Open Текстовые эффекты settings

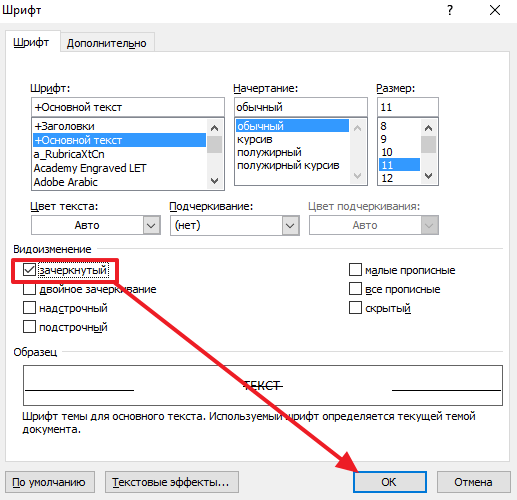172,482
